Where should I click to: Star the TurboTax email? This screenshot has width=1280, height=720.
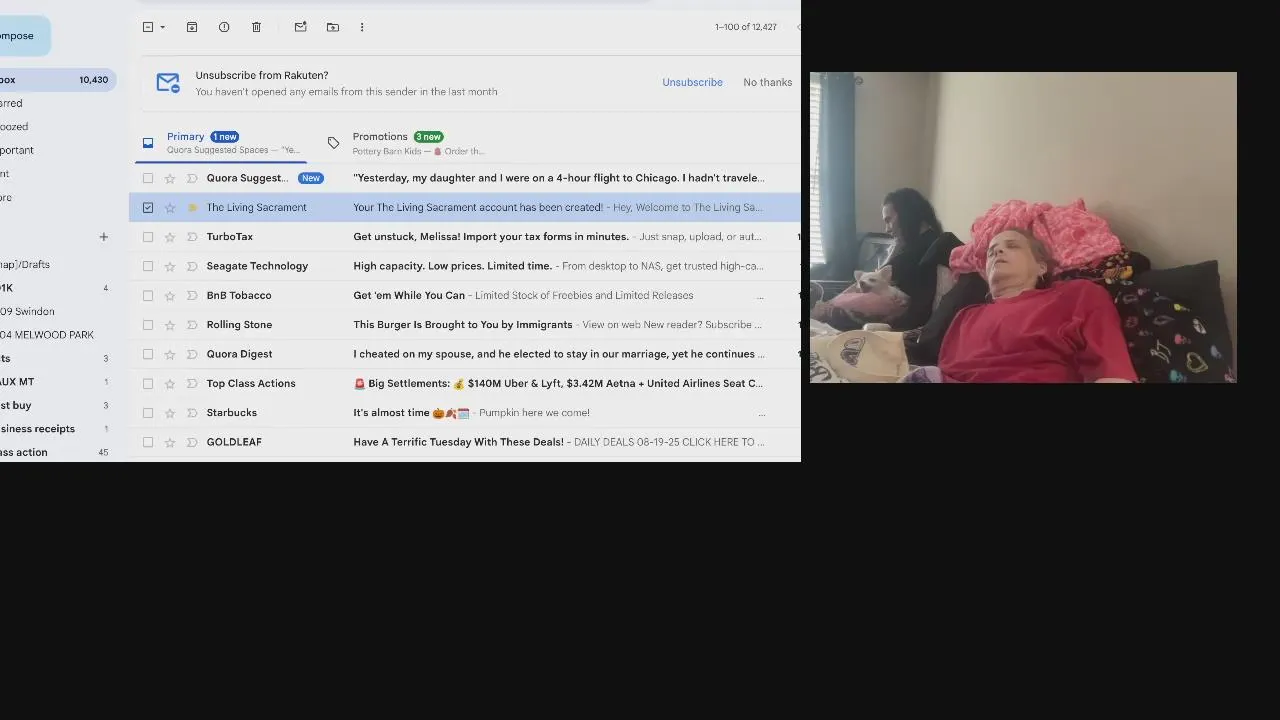coord(170,237)
